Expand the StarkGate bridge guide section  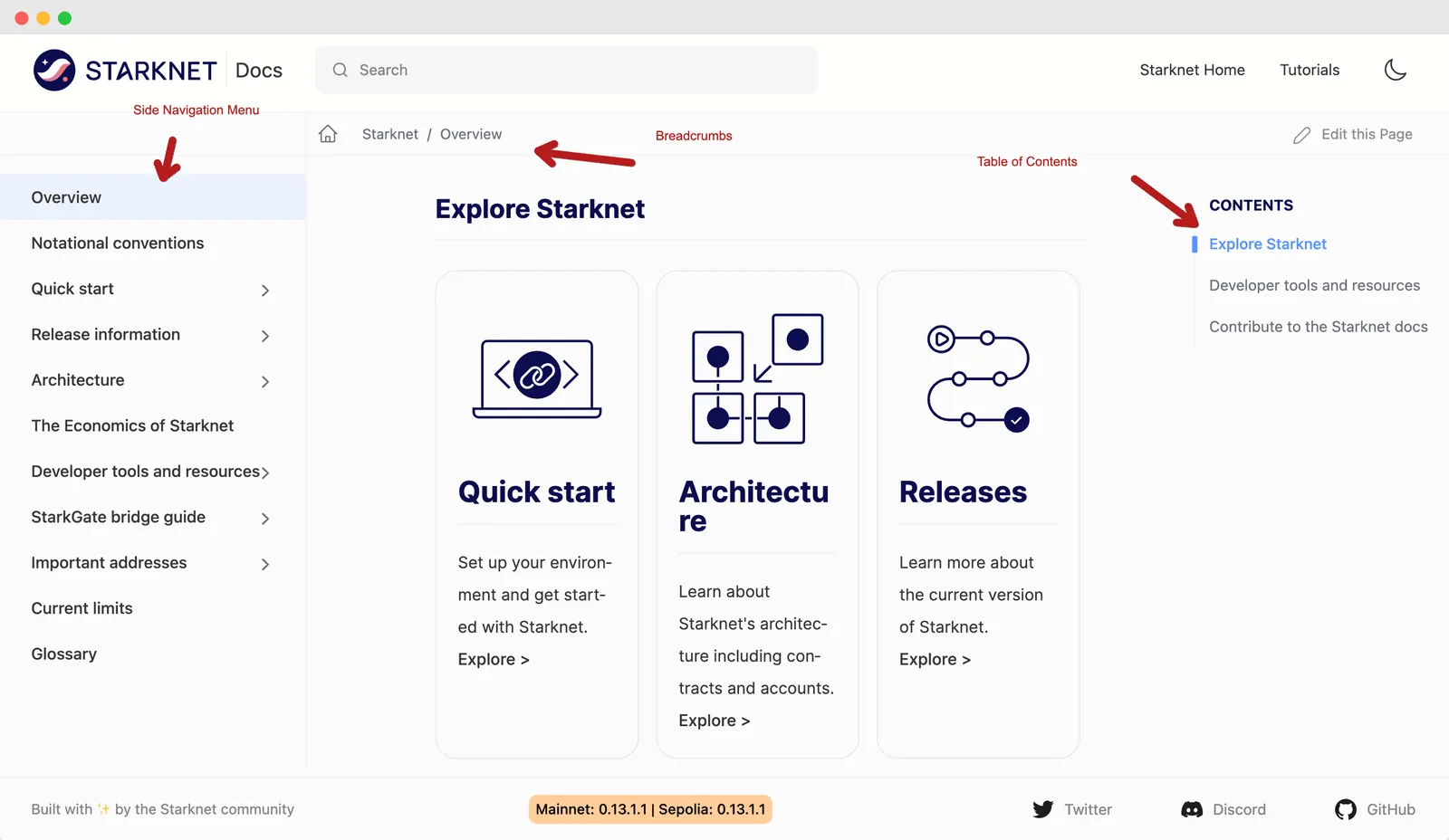265,519
